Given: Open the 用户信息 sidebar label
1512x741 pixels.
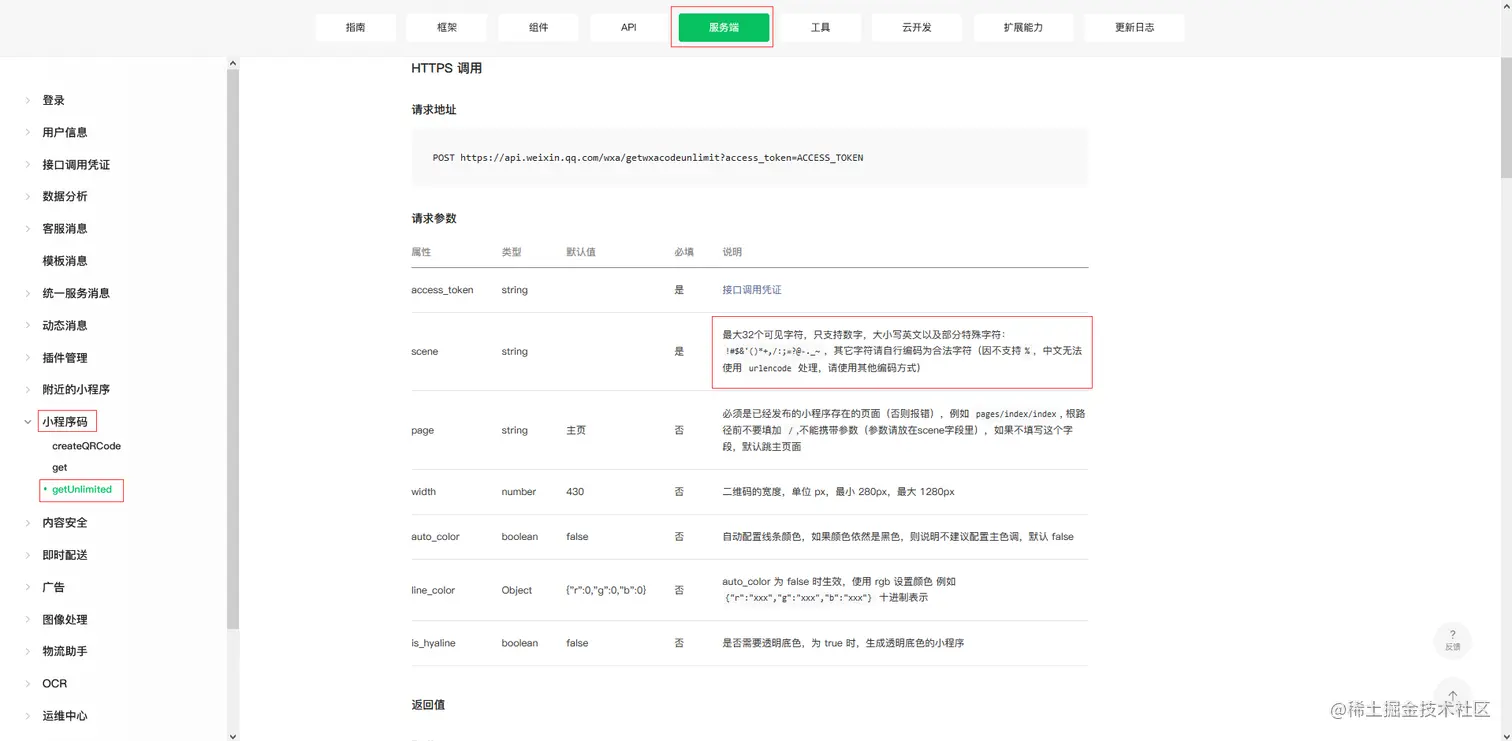Looking at the screenshot, I should tap(65, 132).
